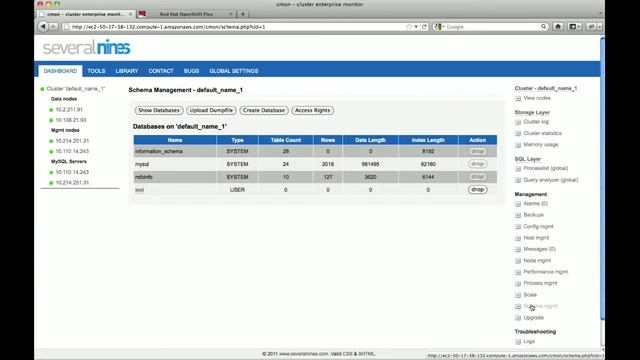The height and width of the screenshot is (360, 640).
Task: Open the browser bookmarks menu button
Action: (574, 27)
